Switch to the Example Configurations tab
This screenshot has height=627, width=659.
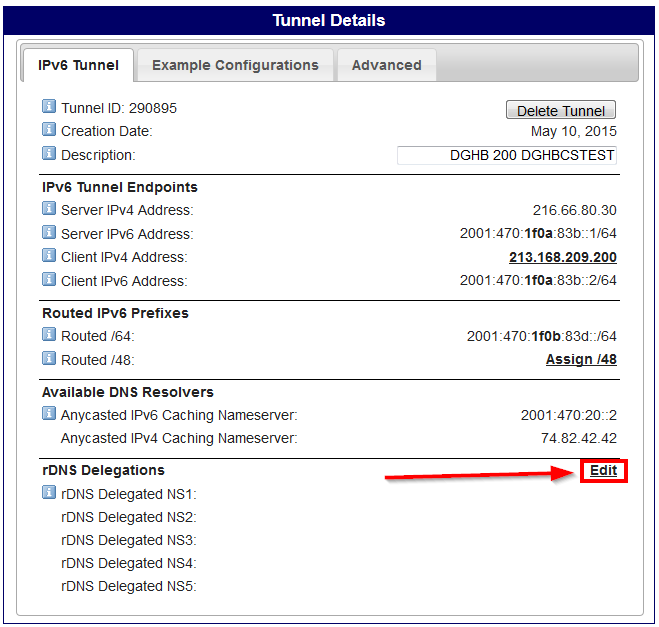(235, 65)
